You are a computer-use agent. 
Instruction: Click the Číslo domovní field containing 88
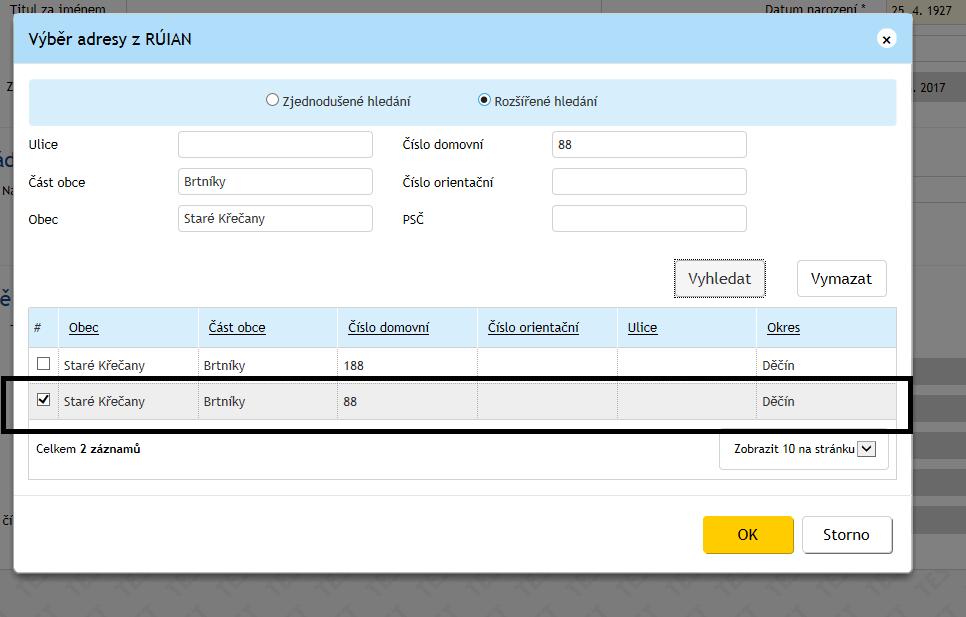coord(649,145)
